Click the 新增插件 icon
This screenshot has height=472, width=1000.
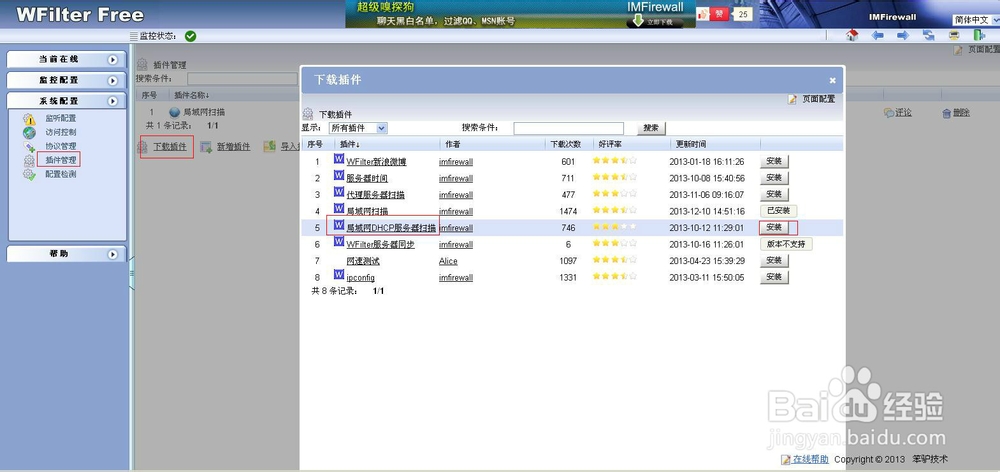pos(206,147)
